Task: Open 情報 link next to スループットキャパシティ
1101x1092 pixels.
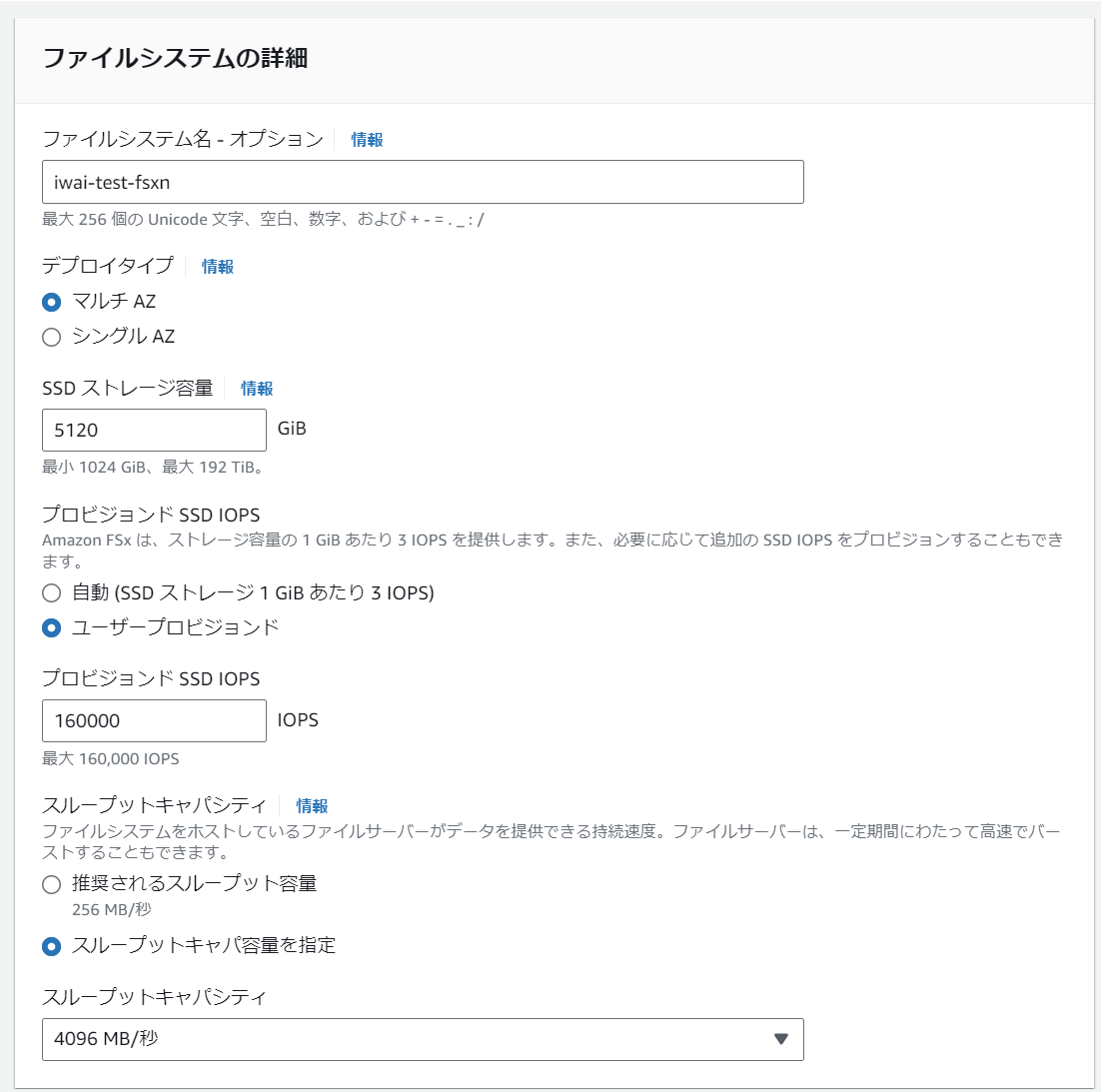Action: 312,806
